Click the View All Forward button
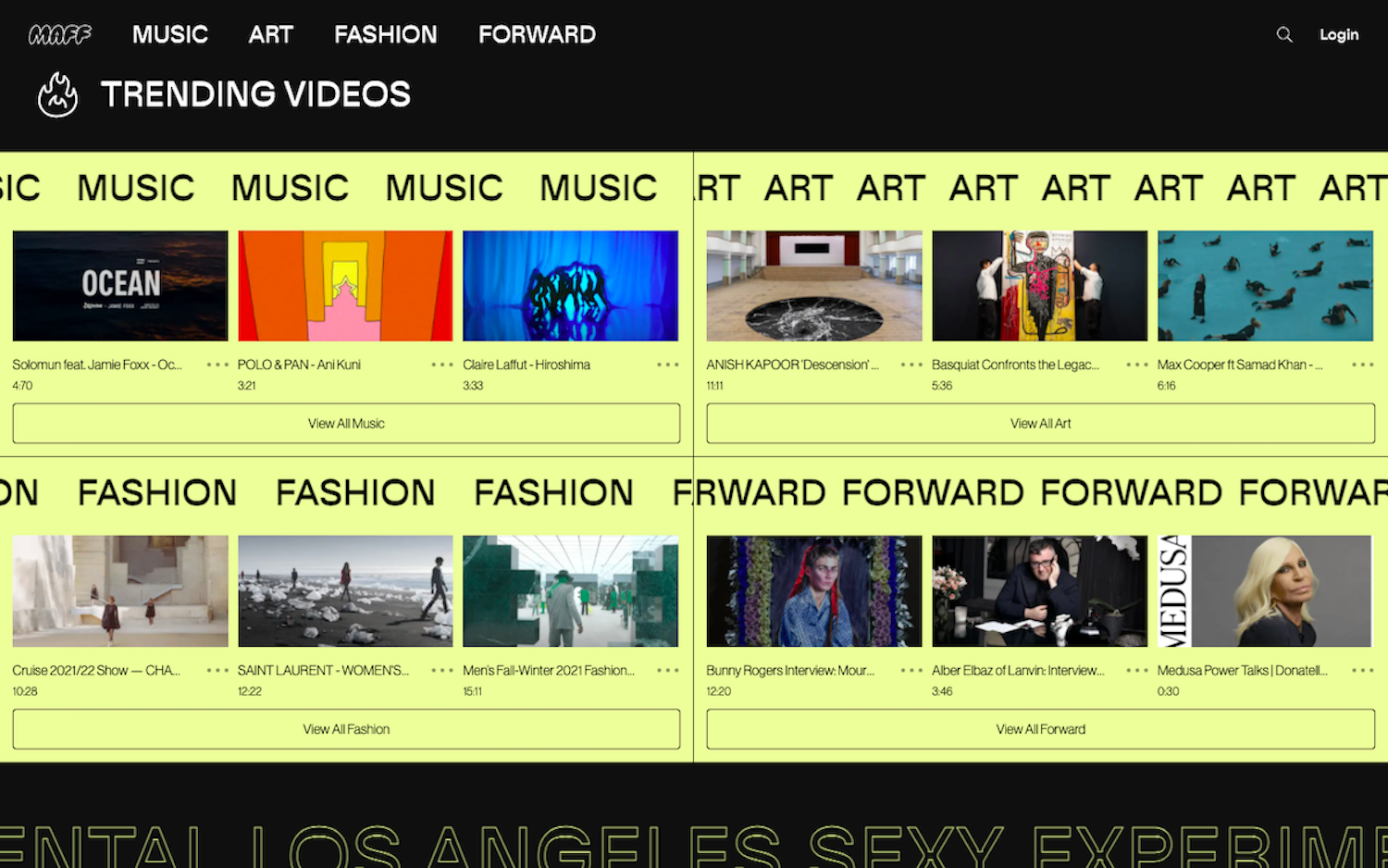This screenshot has height=868, width=1388. [x=1040, y=729]
